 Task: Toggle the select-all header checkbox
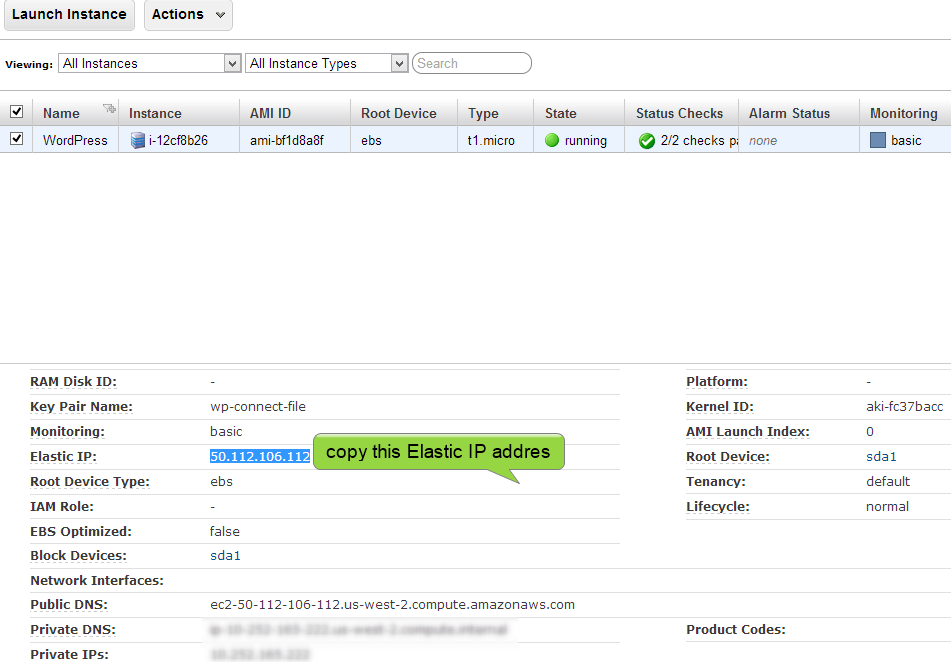pos(16,112)
